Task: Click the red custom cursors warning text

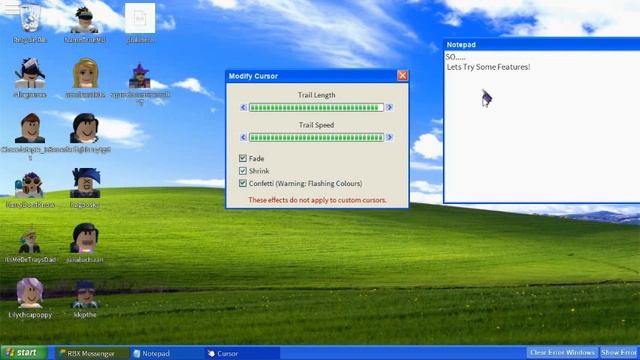Action: tap(317, 200)
